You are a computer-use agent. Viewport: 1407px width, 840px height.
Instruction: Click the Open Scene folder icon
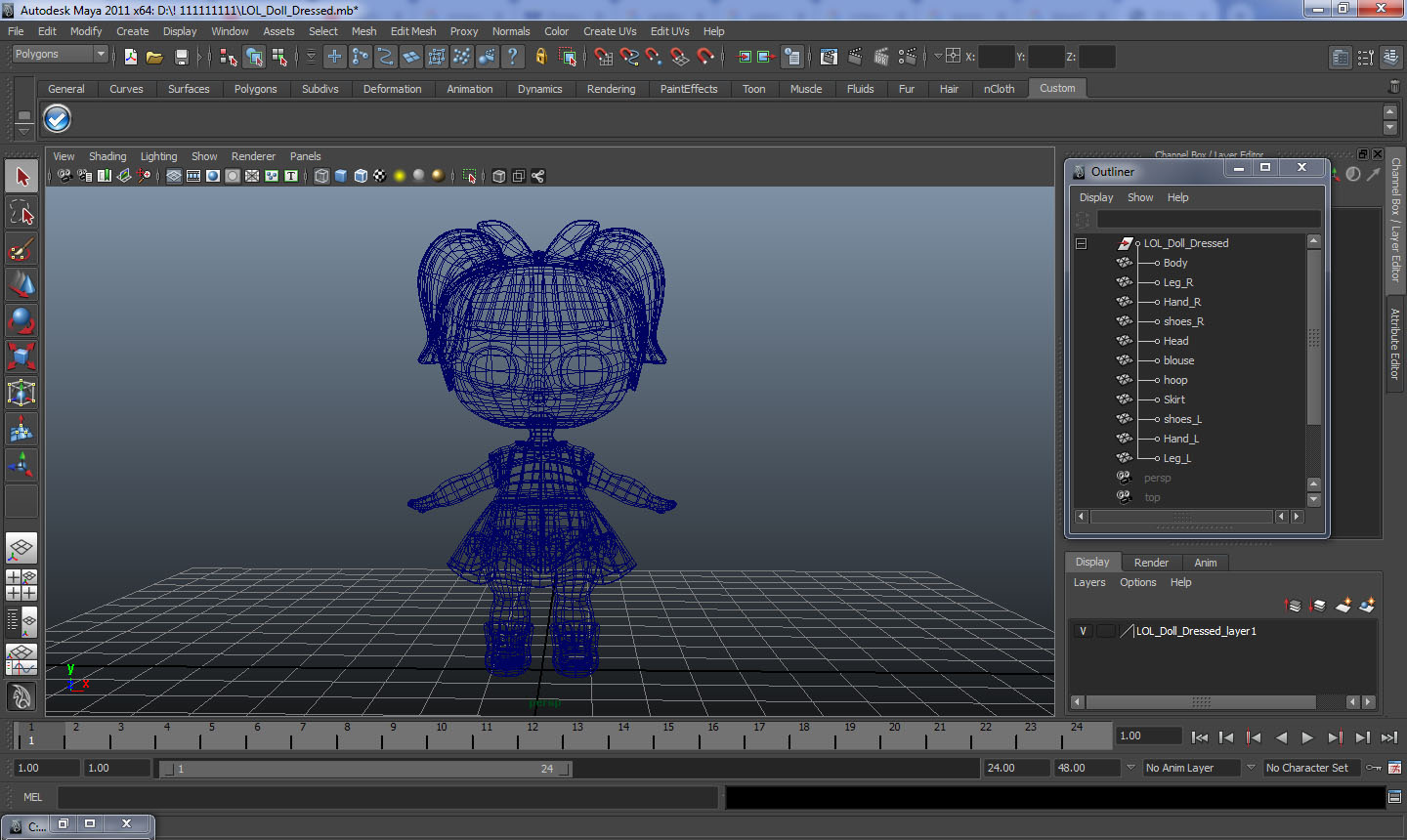coord(154,57)
